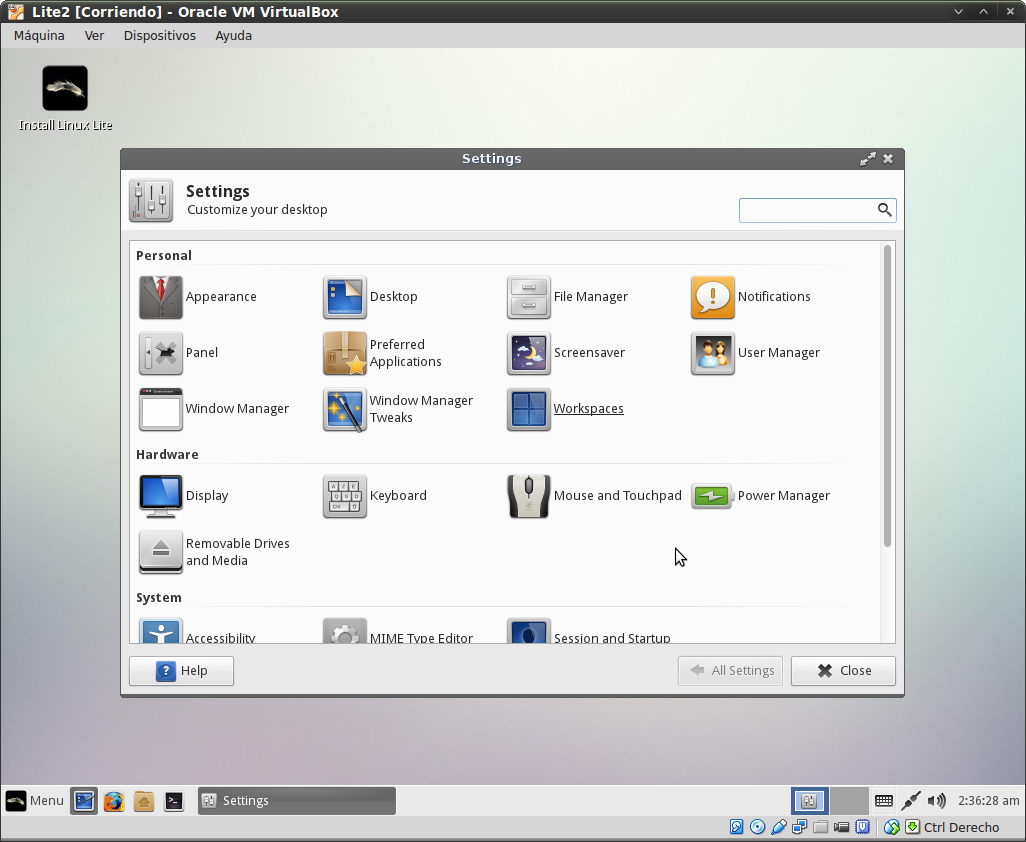This screenshot has height=842, width=1026.
Task: Click the volume icon in the panel
Action: click(x=936, y=800)
